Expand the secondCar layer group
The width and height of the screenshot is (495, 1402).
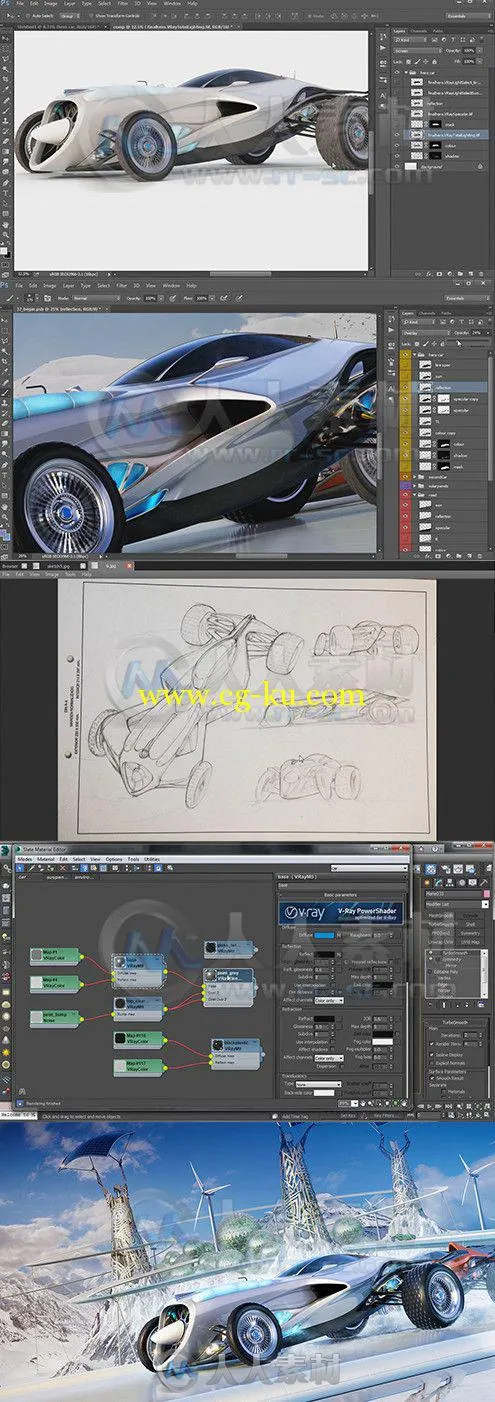(415, 477)
